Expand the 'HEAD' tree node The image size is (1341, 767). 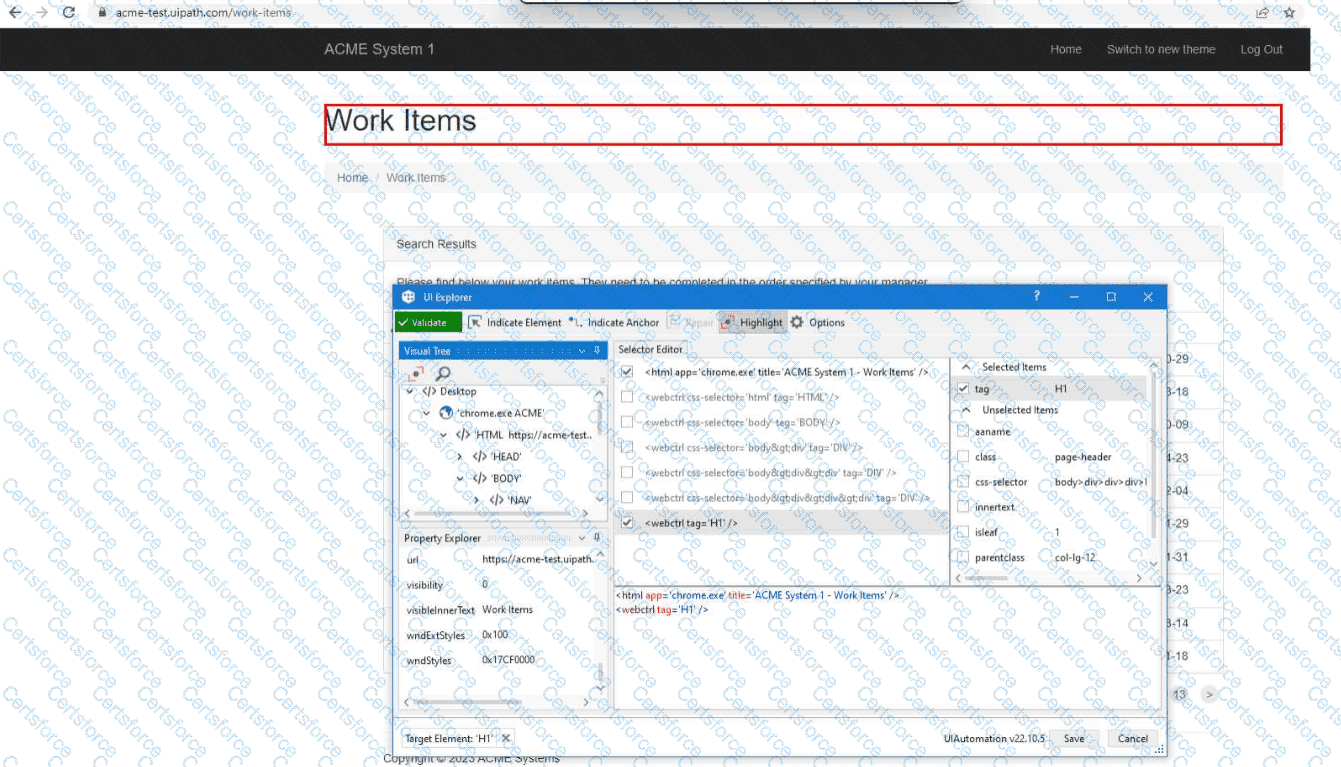[x=460, y=457]
